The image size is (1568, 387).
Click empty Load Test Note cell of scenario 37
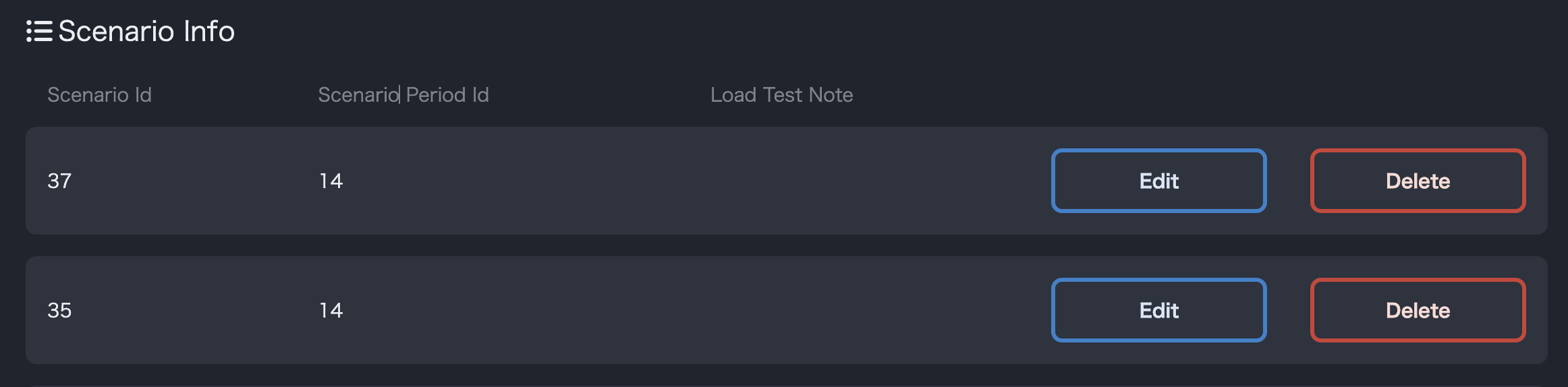point(810,181)
